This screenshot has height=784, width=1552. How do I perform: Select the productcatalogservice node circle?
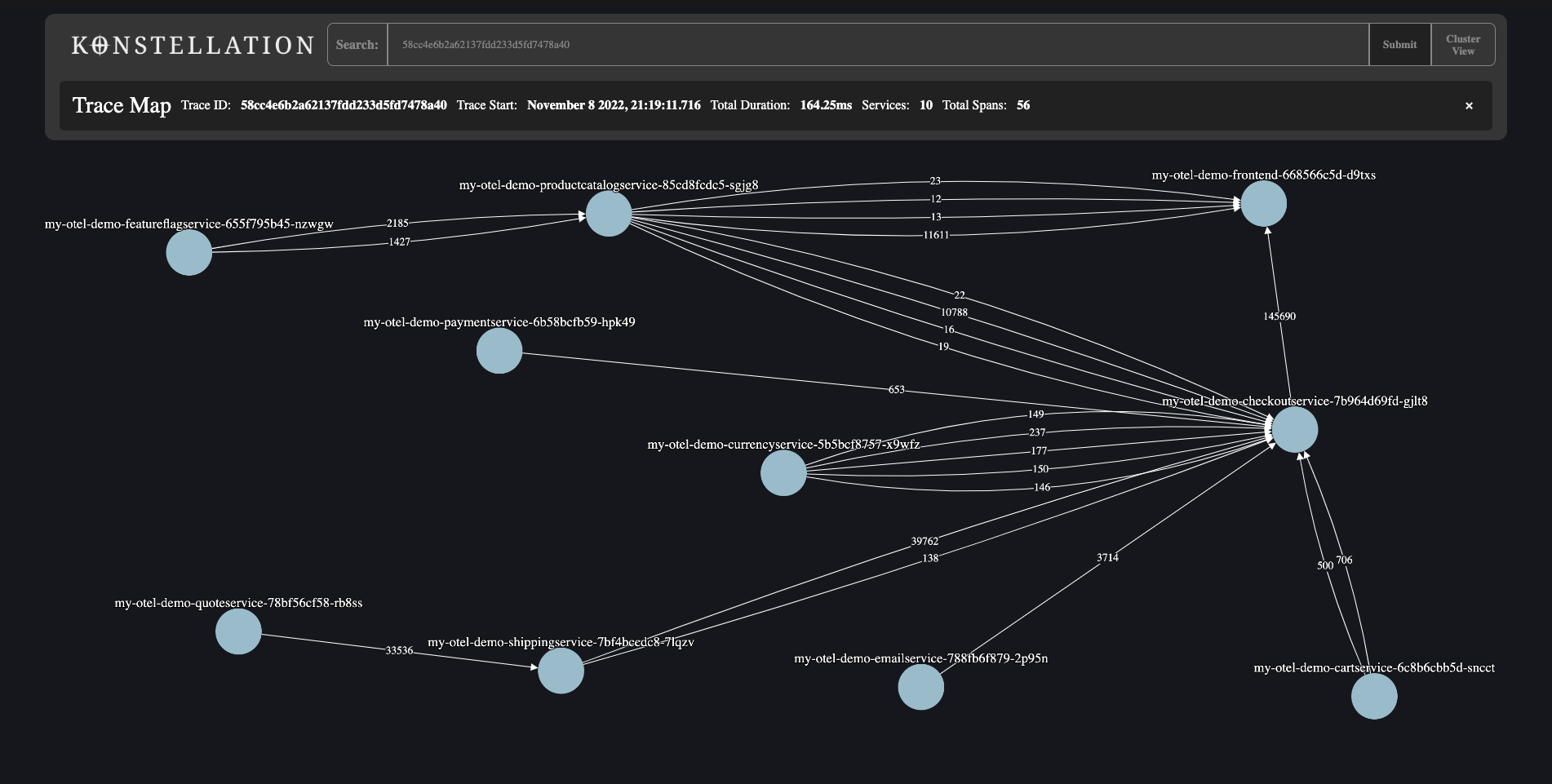[x=609, y=214]
